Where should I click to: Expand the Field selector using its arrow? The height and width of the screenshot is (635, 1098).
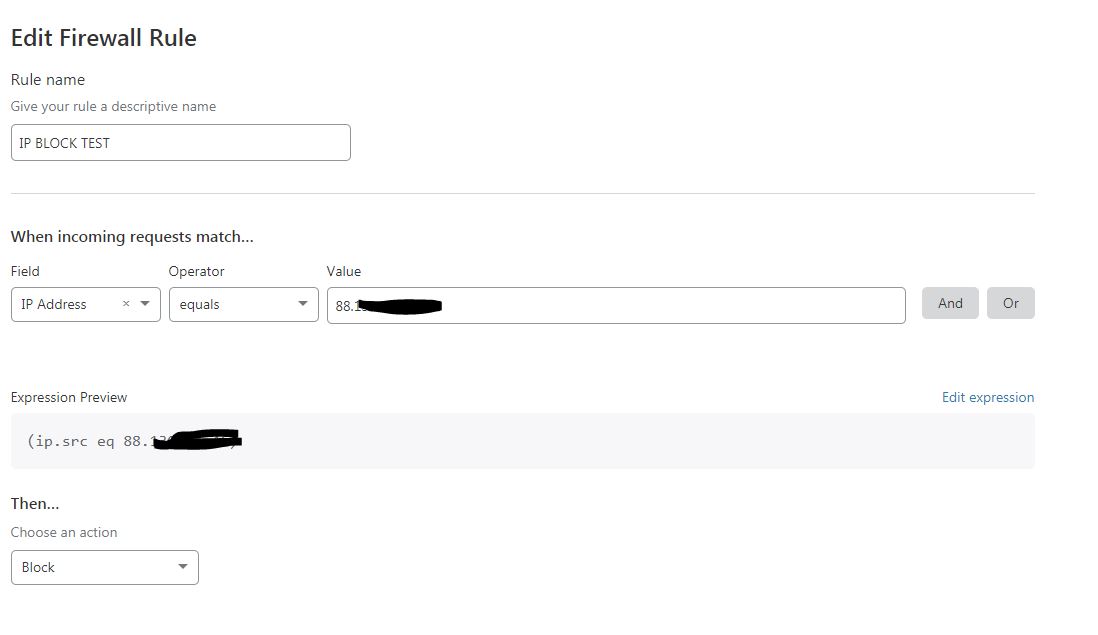coord(145,304)
